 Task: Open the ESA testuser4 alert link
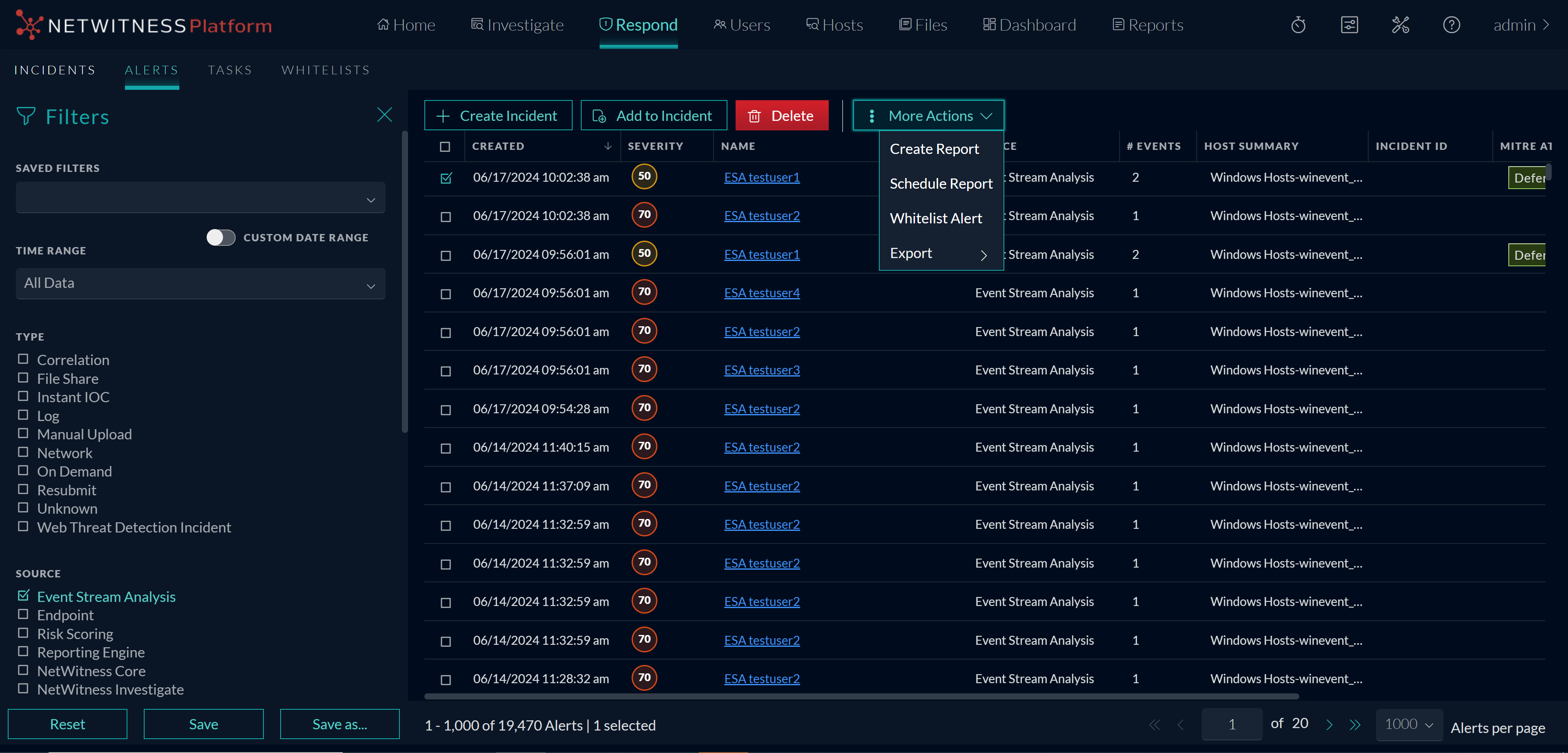[761, 292]
